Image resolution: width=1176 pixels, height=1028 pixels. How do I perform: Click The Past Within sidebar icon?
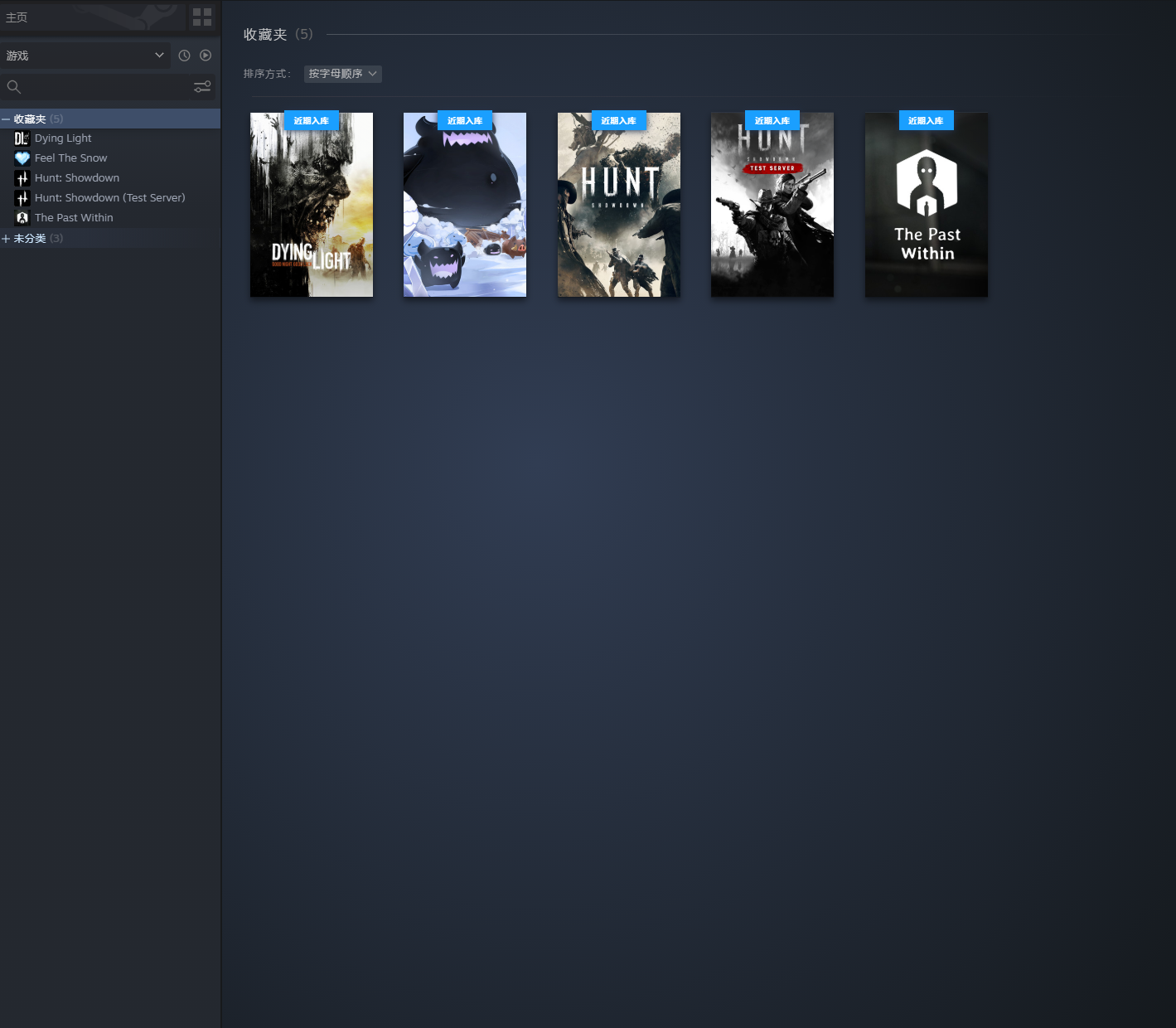coord(22,218)
